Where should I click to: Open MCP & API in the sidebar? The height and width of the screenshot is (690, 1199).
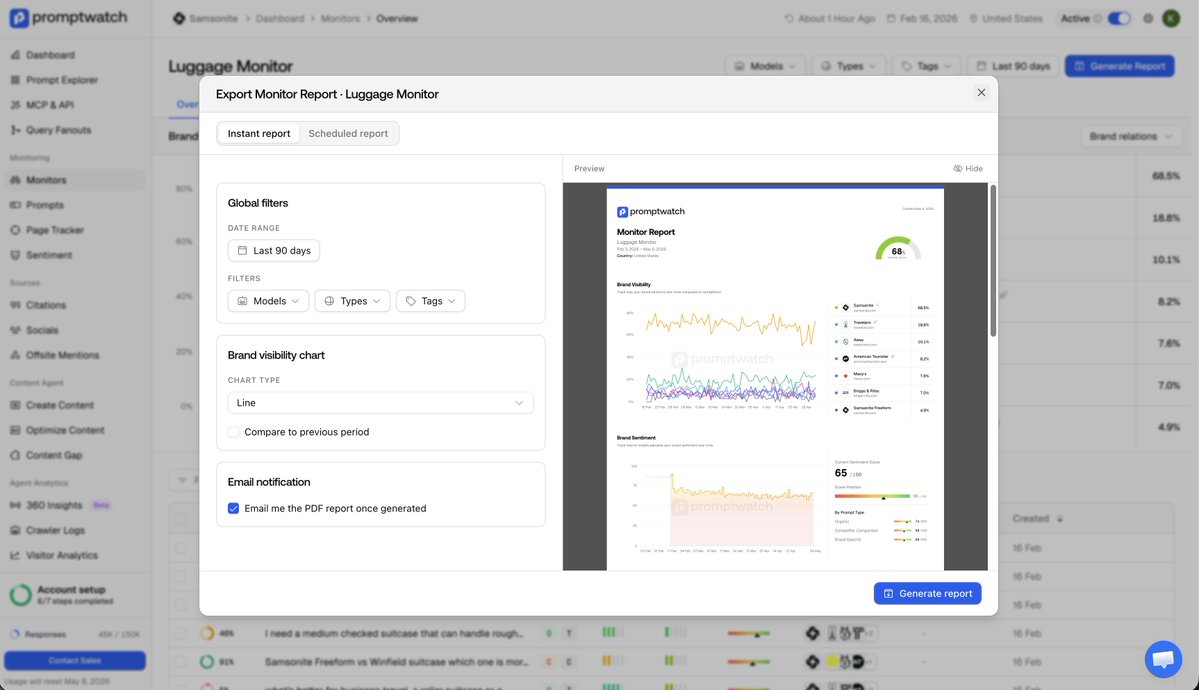(x=50, y=105)
